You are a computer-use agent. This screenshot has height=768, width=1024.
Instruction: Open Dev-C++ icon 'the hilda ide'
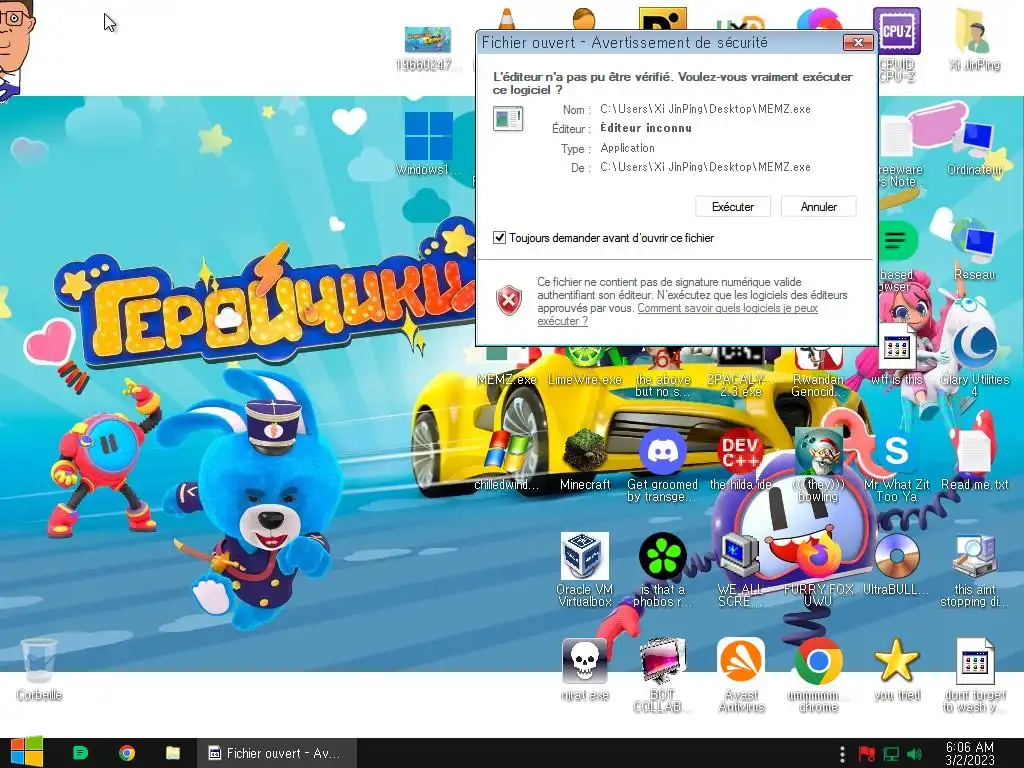coord(741,460)
